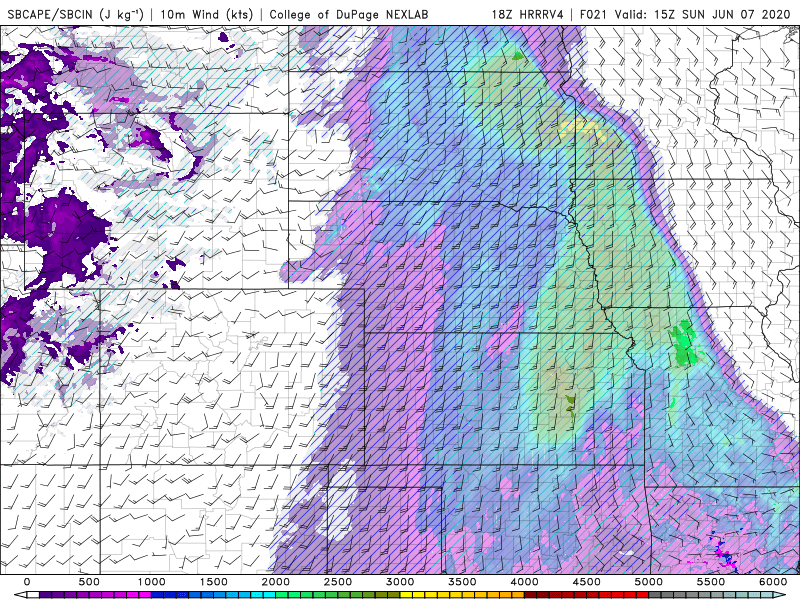Click the 5500 value on the color scale
The image size is (800, 600).
(x=711, y=582)
